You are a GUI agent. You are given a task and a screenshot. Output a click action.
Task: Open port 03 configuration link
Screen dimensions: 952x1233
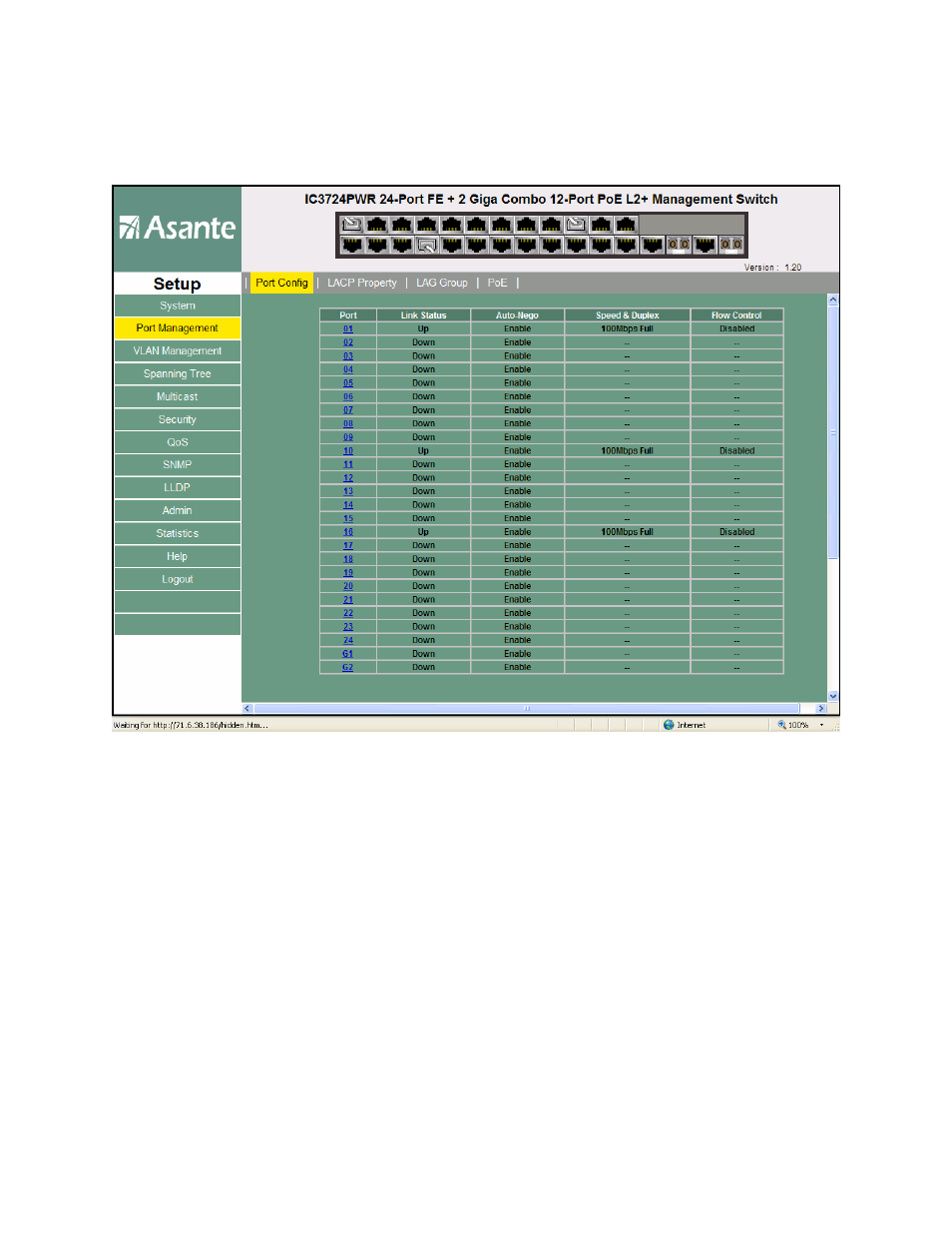point(348,355)
